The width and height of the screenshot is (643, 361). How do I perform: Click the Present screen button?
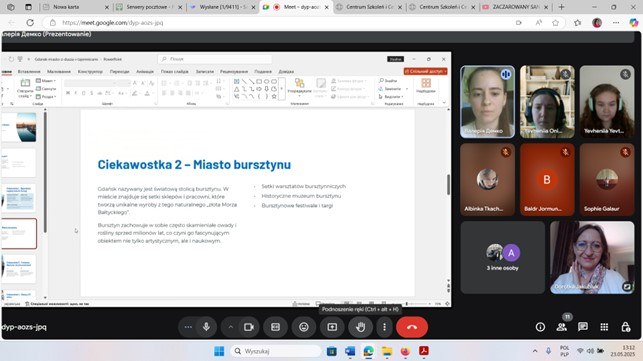(332, 327)
